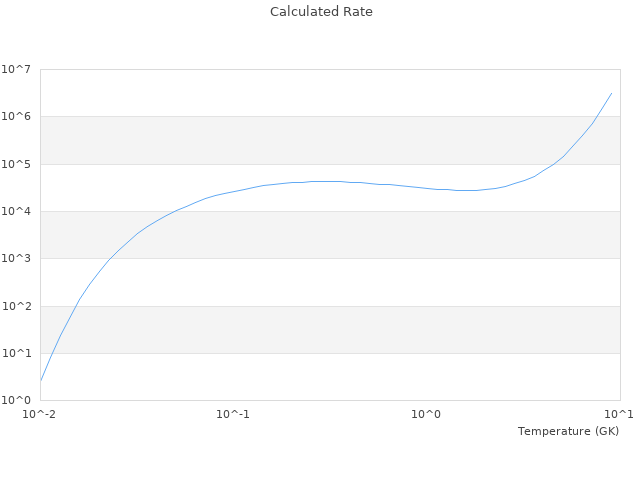Click the 10^0 label on the x-axis
The image size is (640, 480).
[x=426, y=414]
